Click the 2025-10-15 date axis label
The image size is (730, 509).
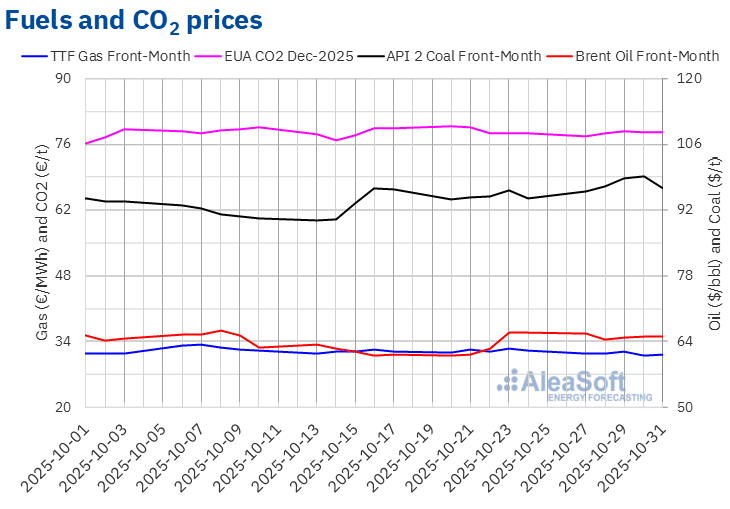332,455
